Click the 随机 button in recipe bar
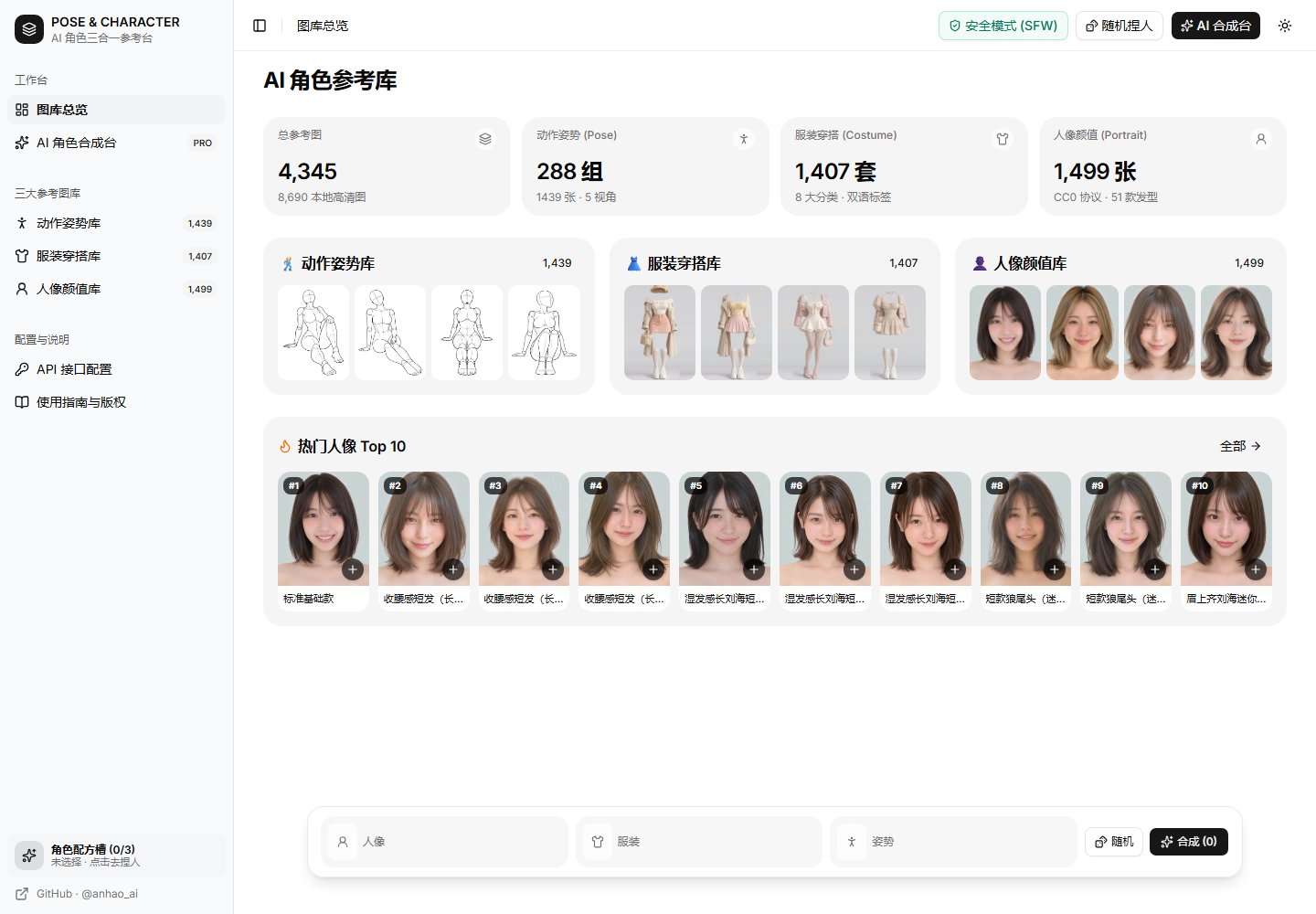Image resolution: width=1316 pixels, height=914 pixels. (x=1114, y=842)
